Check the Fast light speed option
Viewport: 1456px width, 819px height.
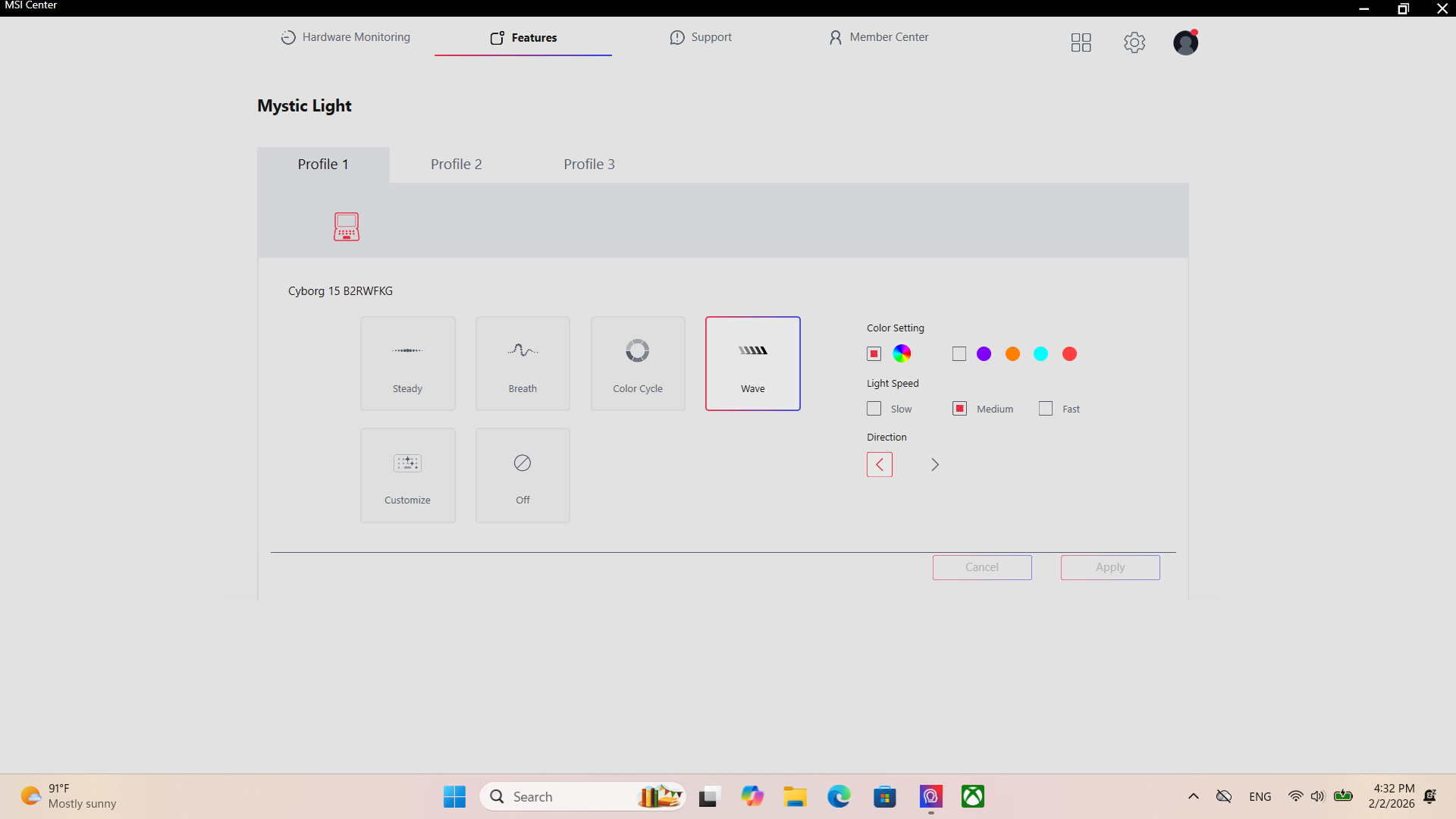pos(1046,409)
